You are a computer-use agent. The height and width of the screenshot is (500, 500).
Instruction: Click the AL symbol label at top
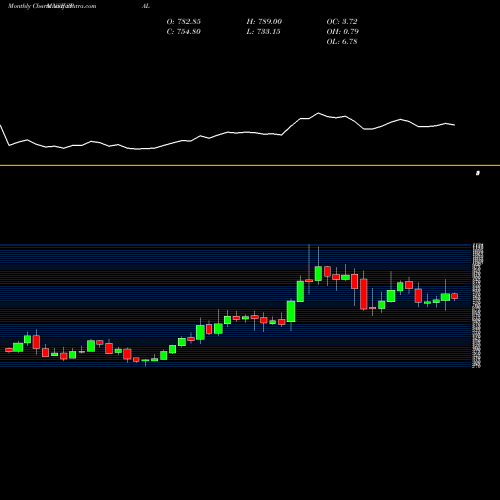145,6
